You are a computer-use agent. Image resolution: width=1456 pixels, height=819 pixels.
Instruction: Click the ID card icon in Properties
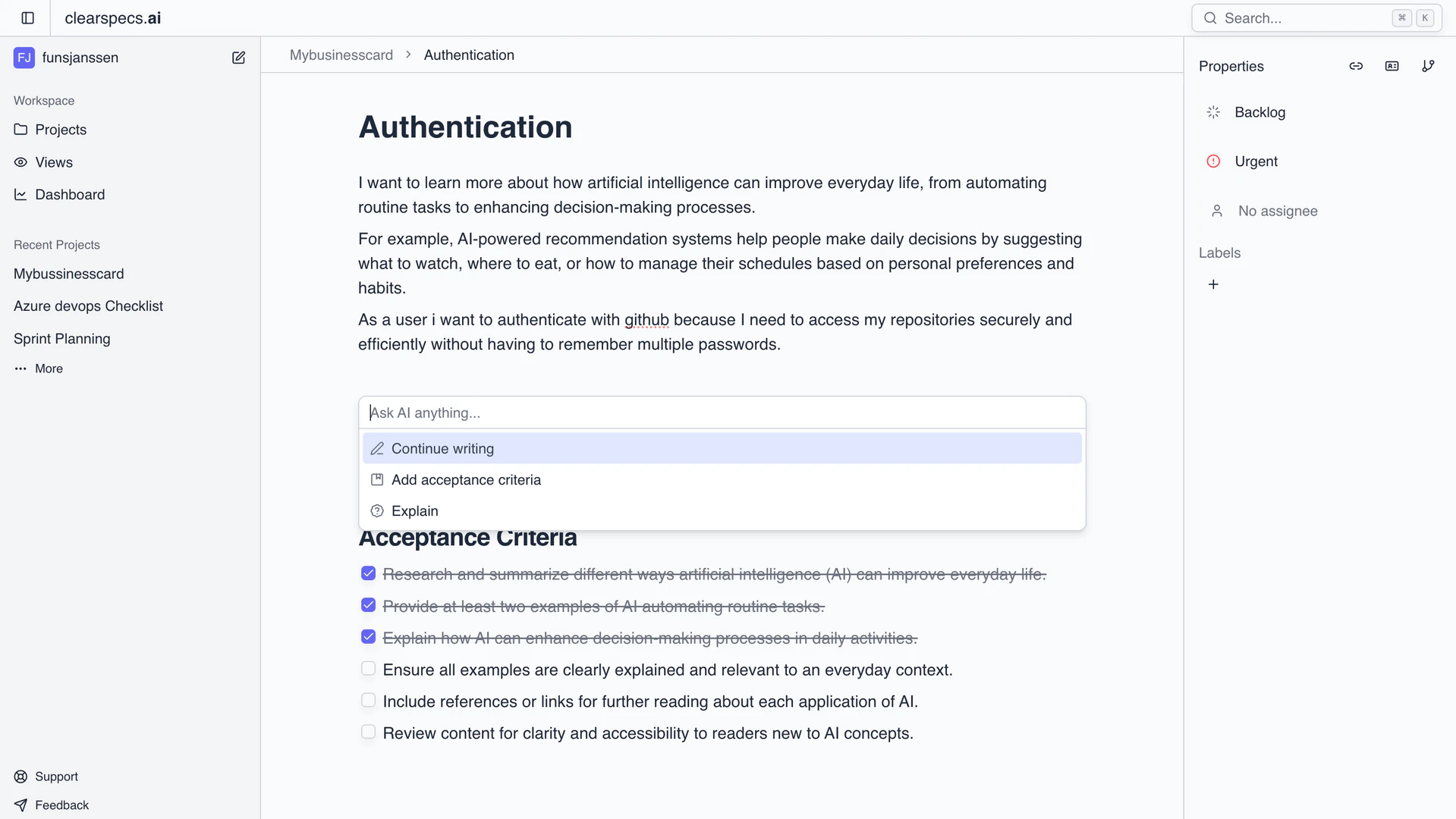[x=1392, y=67]
